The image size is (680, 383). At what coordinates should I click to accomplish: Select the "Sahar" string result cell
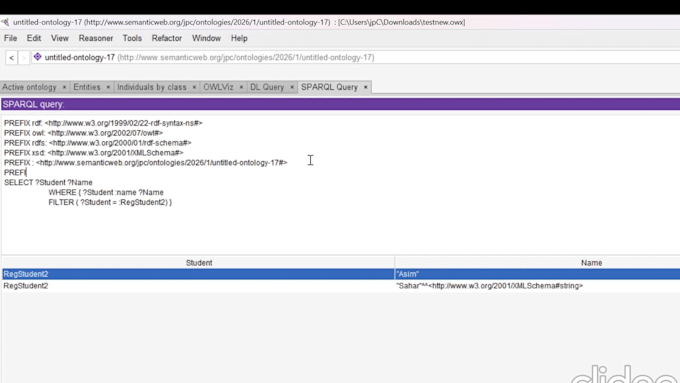pyautogui.click(x=537, y=286)
